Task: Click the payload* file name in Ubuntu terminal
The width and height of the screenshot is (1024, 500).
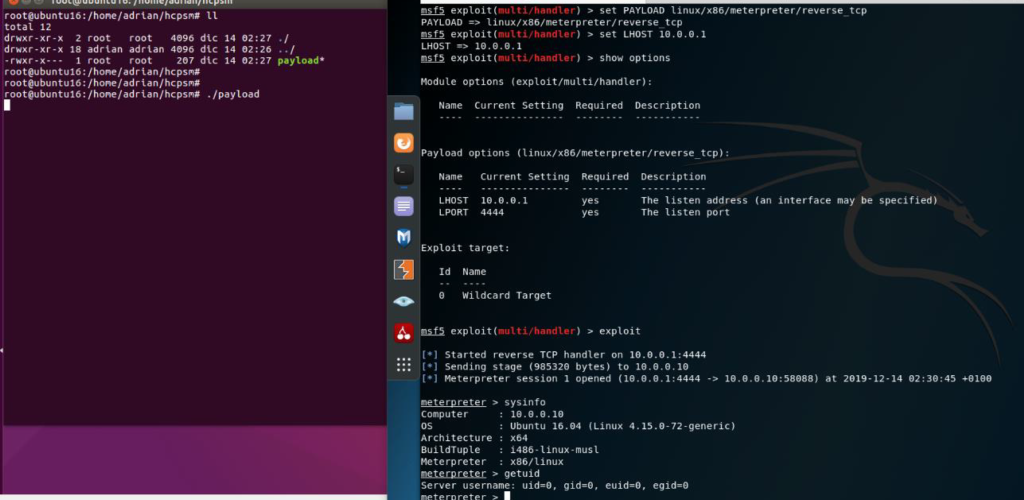Action: coord(300,61)
